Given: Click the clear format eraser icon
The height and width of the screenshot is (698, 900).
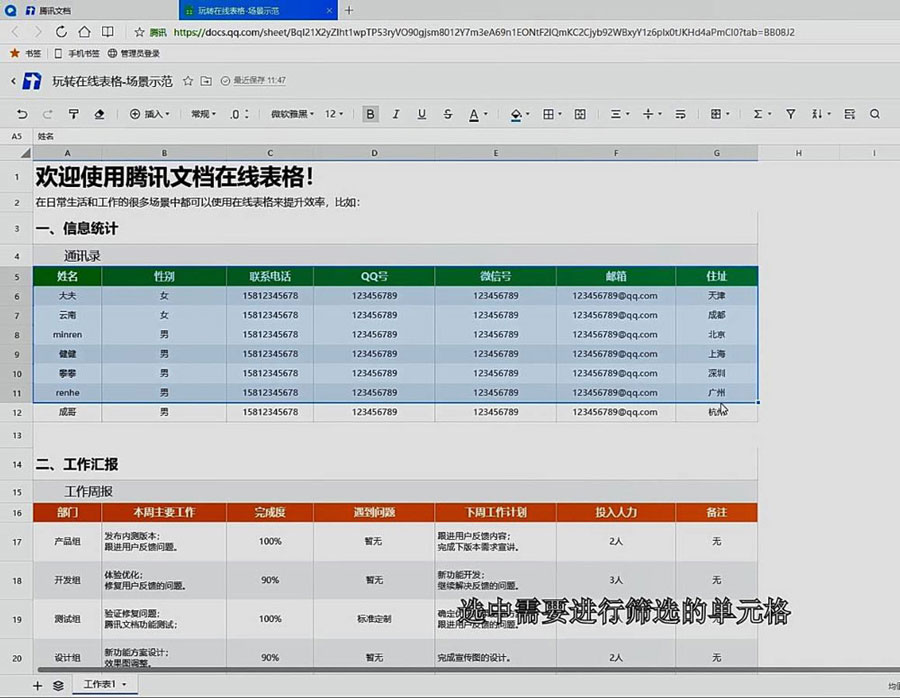Looking at the screenshot, I should click(x=99, y=114).
